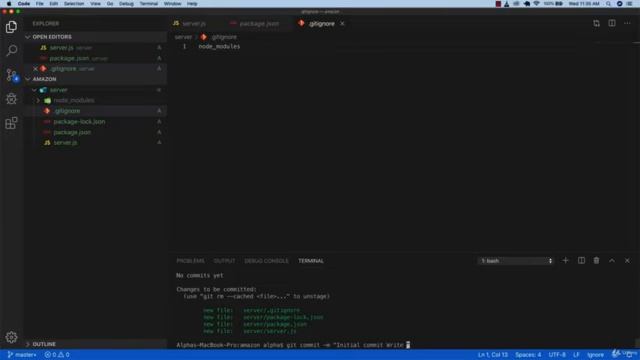
Task: Click Open Changes icon in editor toolbar
Action: 596,24
